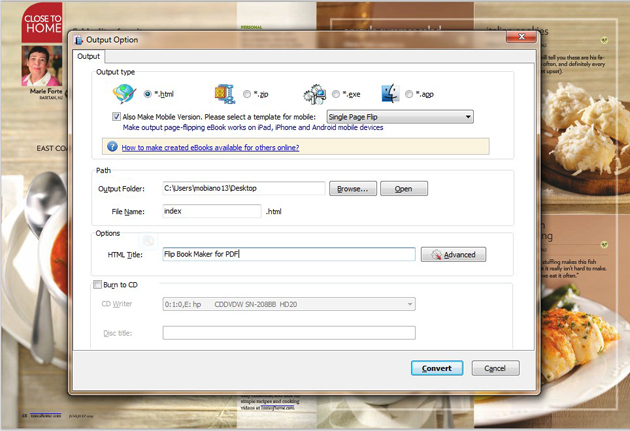Switch to the Output tab
This screenshot has height=431, width=630.
point(89,57)
